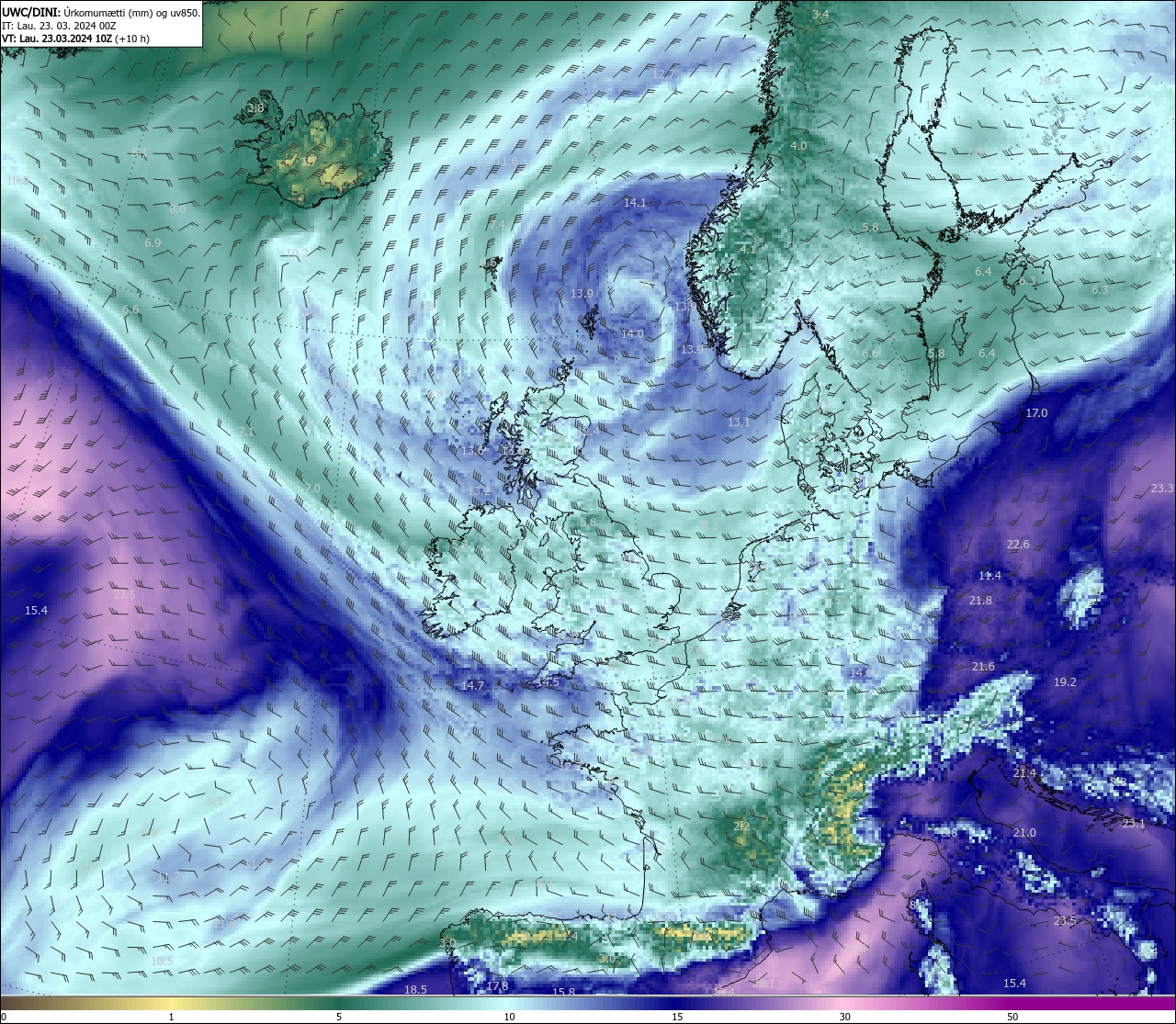Click the 'UWC/DINI' title text

coord(31,12)
